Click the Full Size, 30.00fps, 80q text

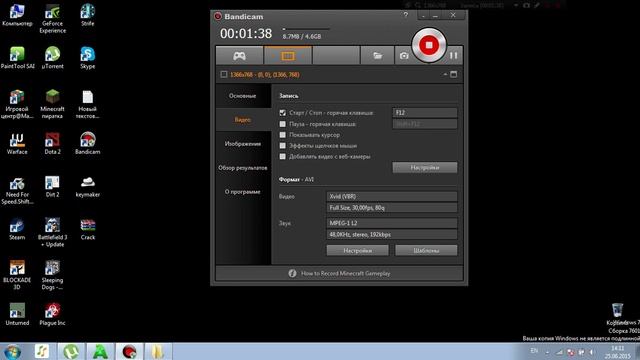(357, 208)
